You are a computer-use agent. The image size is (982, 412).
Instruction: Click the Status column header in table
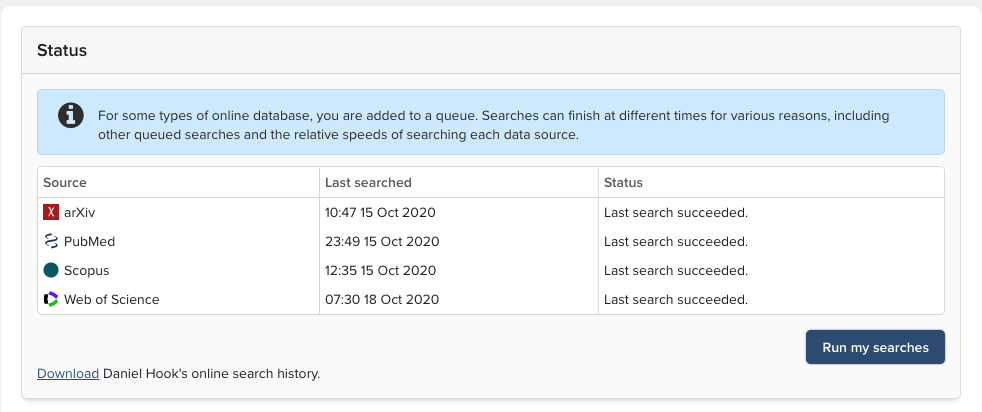(623, 183)
